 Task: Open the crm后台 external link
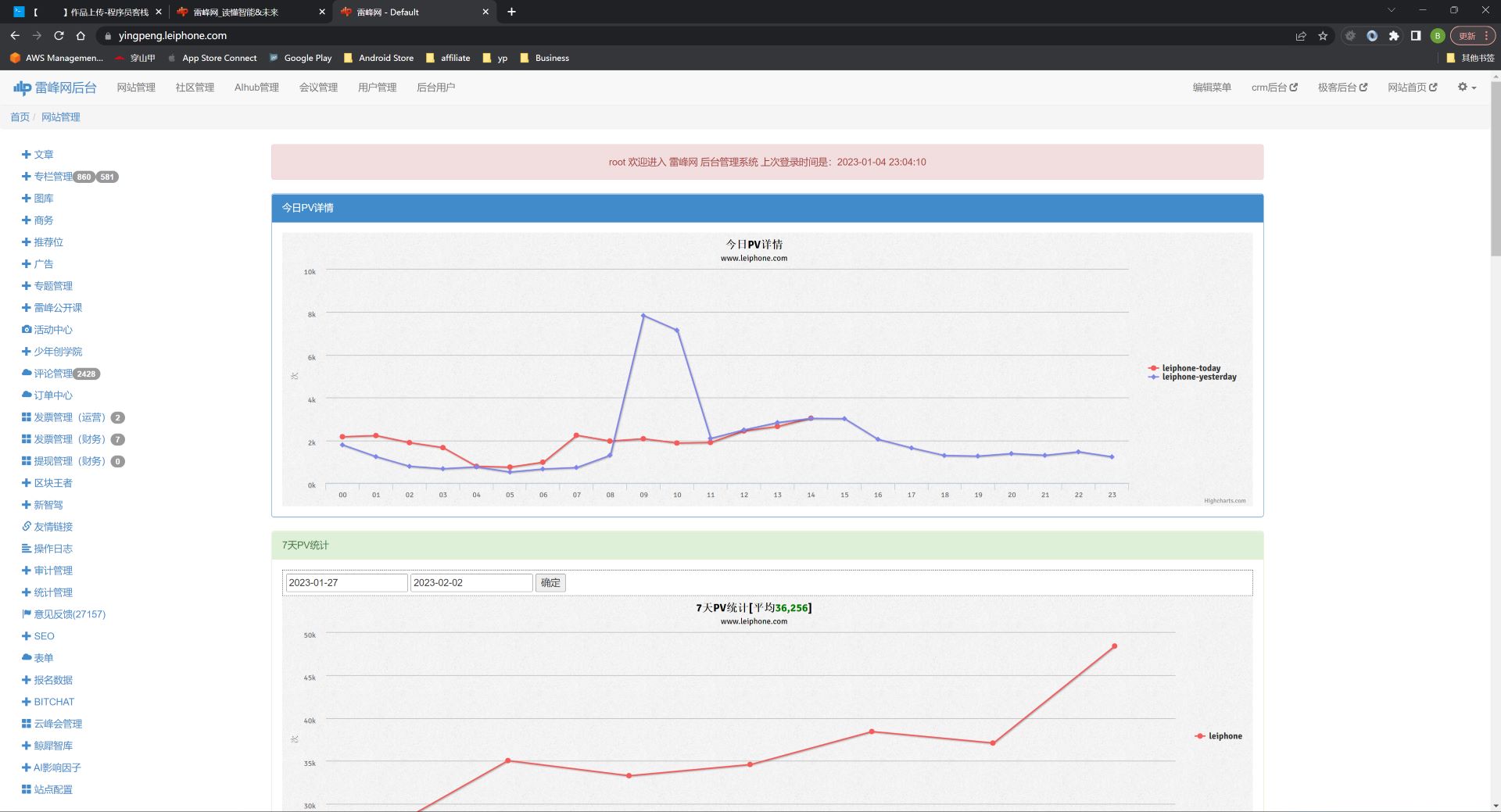point(1274,88)
